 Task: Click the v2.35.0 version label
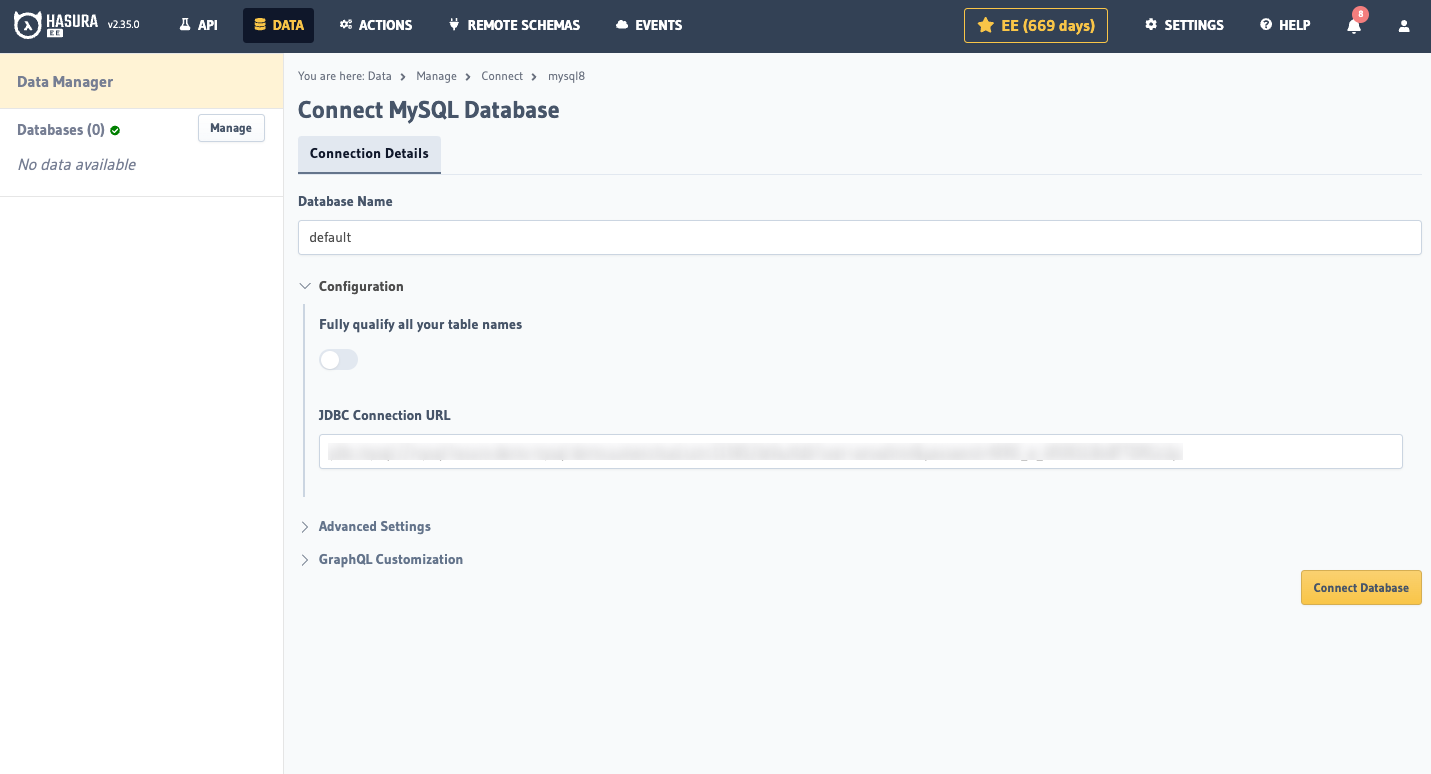pos(123,25)
